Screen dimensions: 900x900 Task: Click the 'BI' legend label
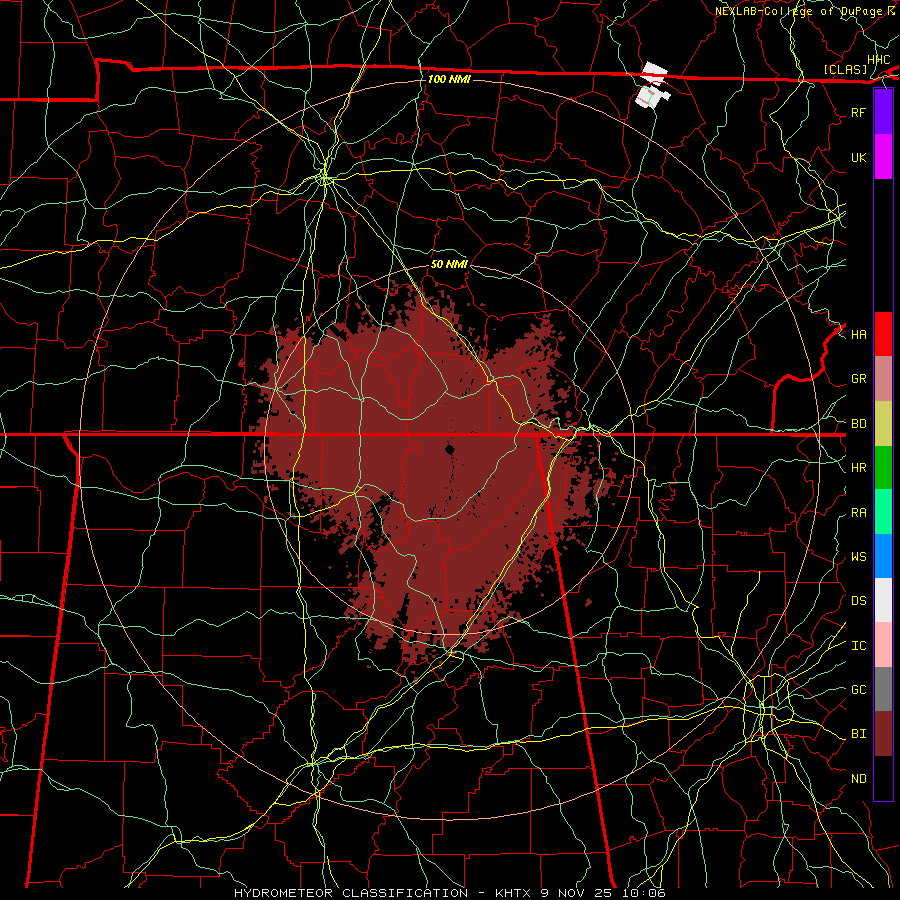click(x=859, y=734)
